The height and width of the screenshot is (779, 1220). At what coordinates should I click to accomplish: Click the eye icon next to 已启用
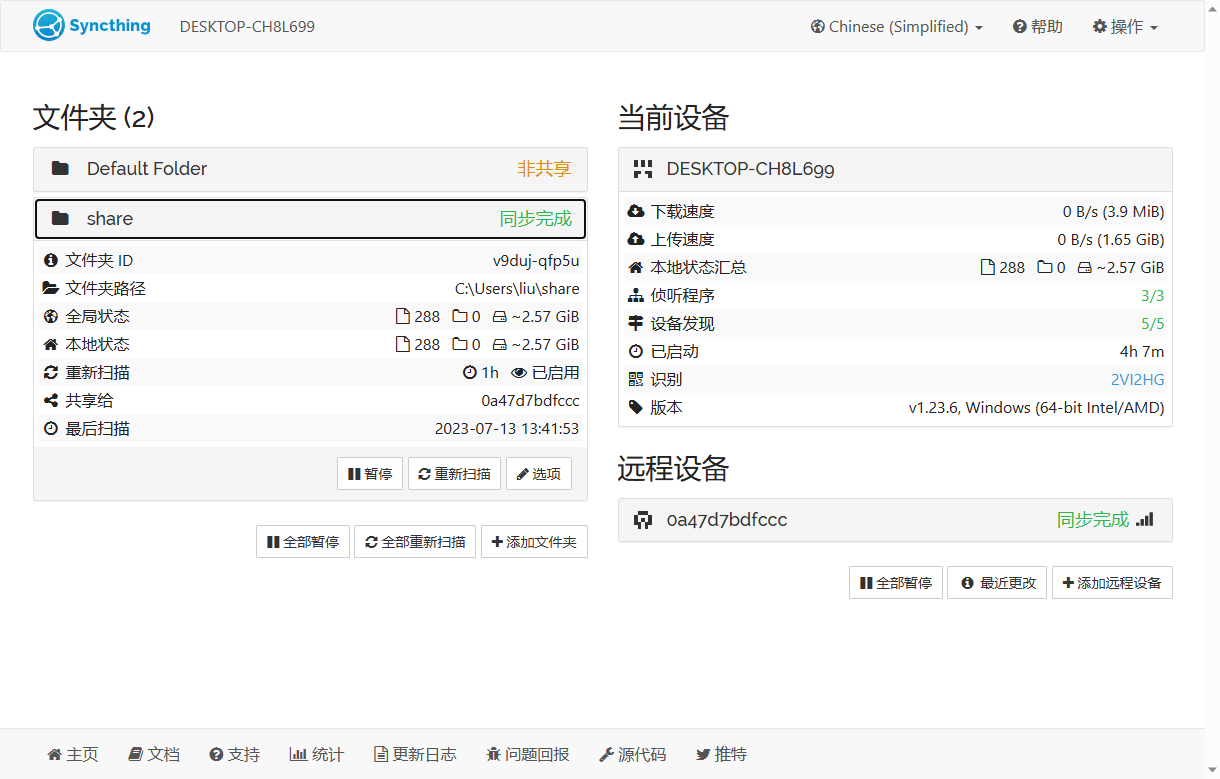(519, 373)
